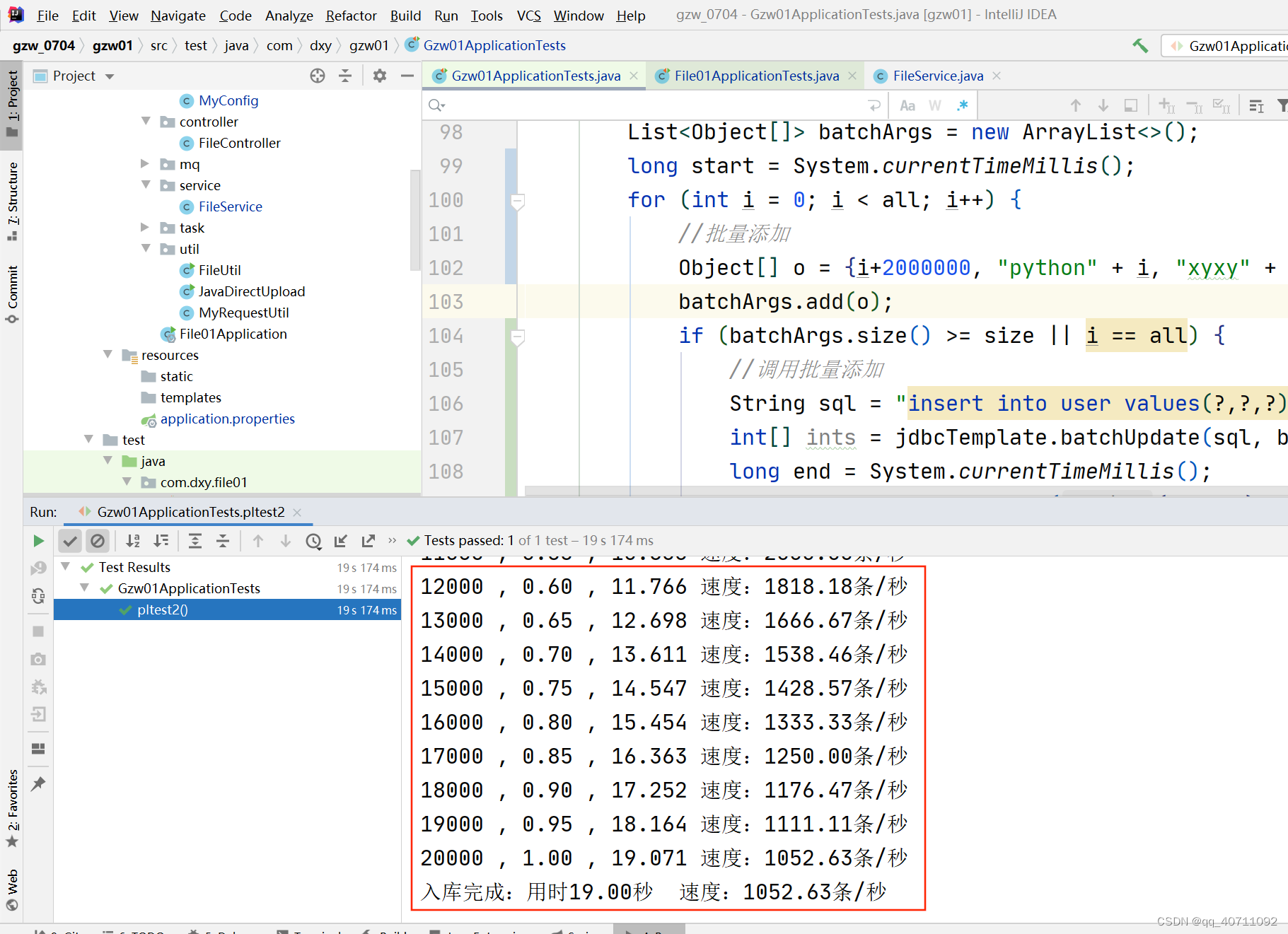This screenshot has width=1288, height=934.
Task: Expand the mq folder
Action: 146,164
